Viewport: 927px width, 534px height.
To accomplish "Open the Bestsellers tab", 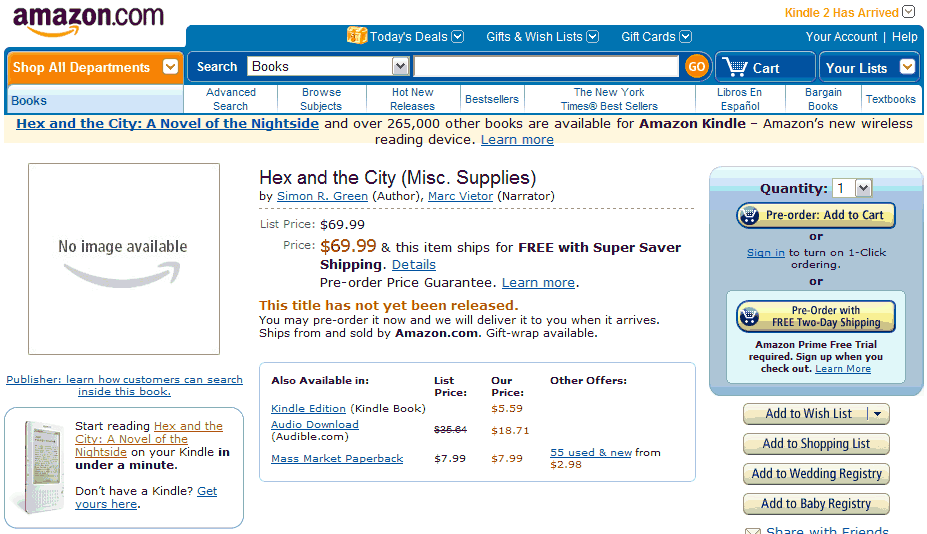I will coord(492,99).
